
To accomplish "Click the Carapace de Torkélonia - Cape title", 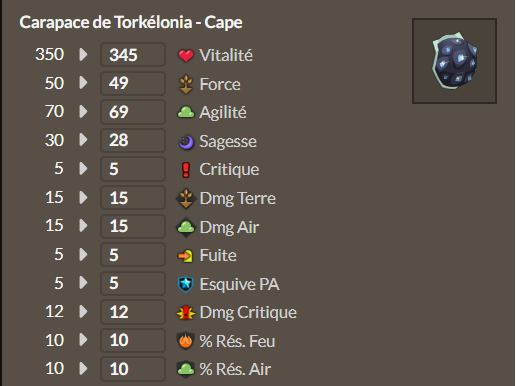I will pos(131,23).
